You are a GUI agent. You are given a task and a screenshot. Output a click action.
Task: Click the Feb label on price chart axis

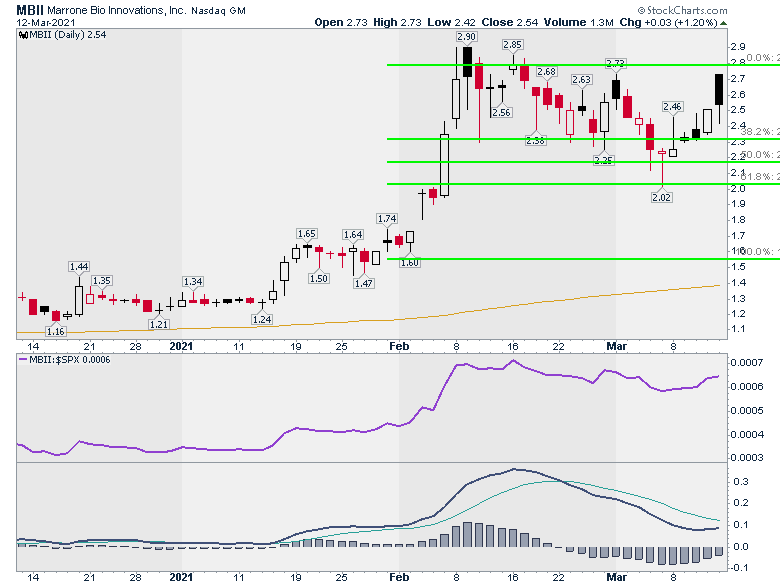[399, 346]
